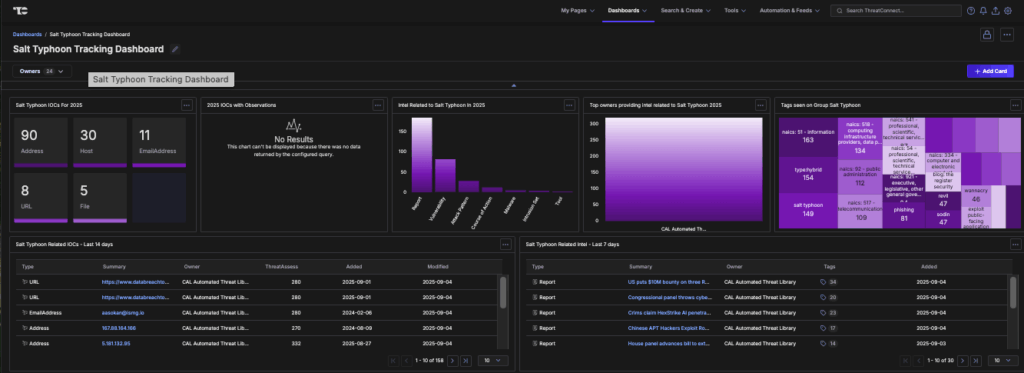This screenshot has height=373, width=1024.
Task: Click the upload icon in top bar
Action: [x=995, y=10]
